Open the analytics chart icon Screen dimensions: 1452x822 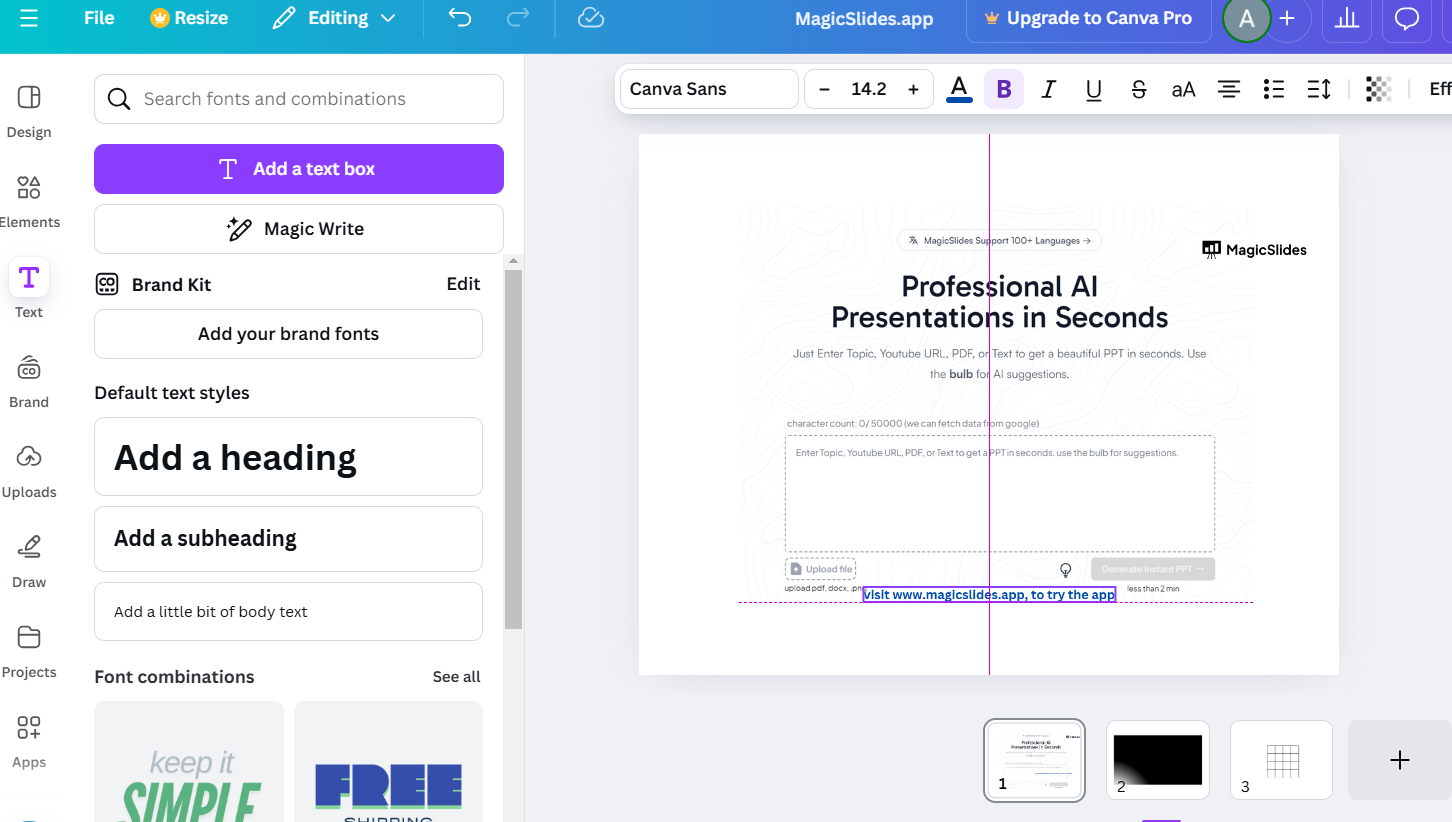1347,19
